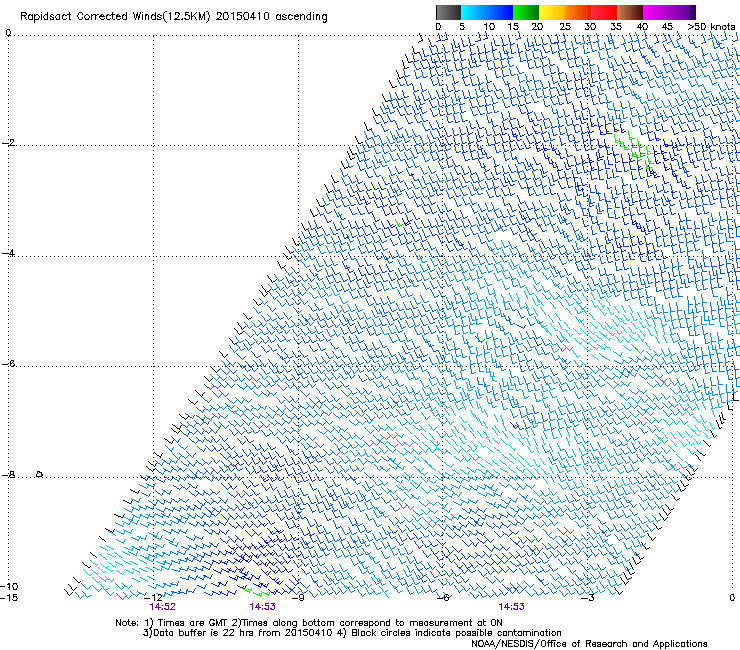
Task: Click the '-3' longitude axis label
Action: click(588, 598)
